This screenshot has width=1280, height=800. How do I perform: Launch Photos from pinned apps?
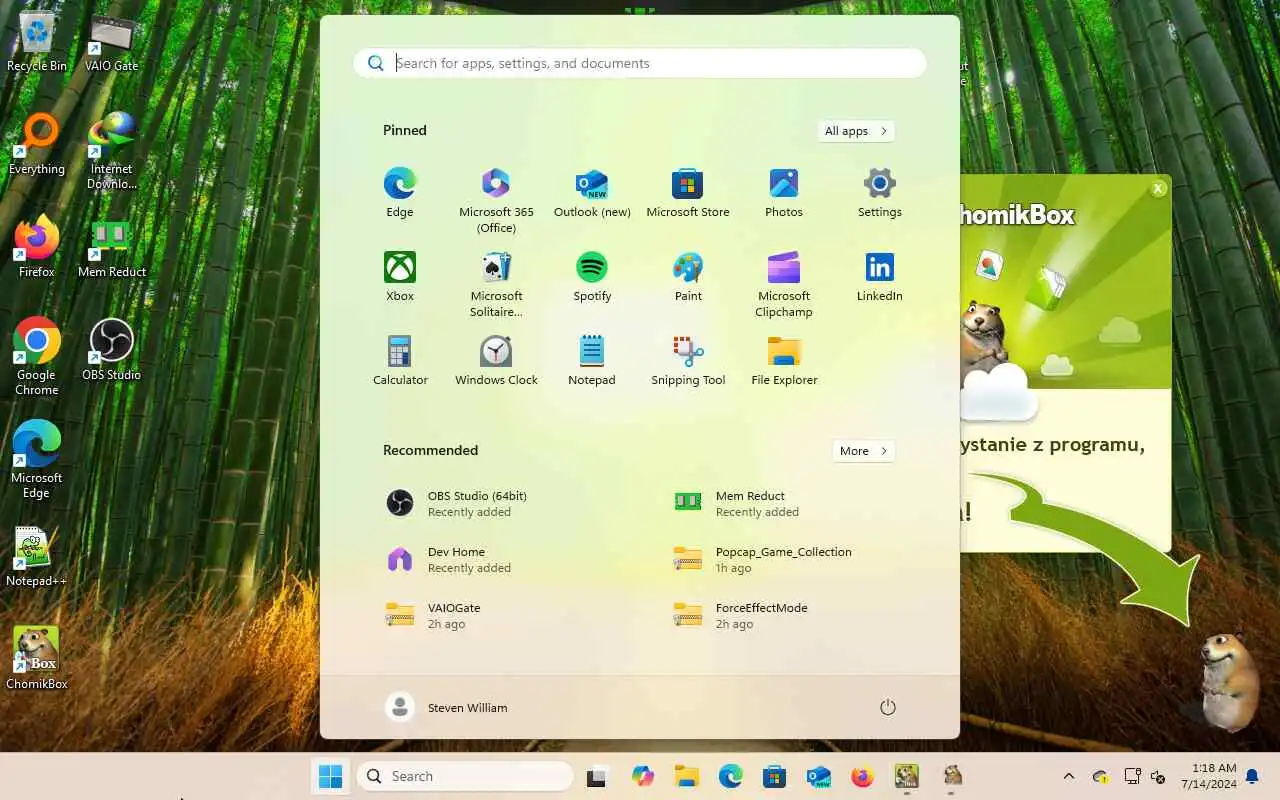[x=784, y=193]
